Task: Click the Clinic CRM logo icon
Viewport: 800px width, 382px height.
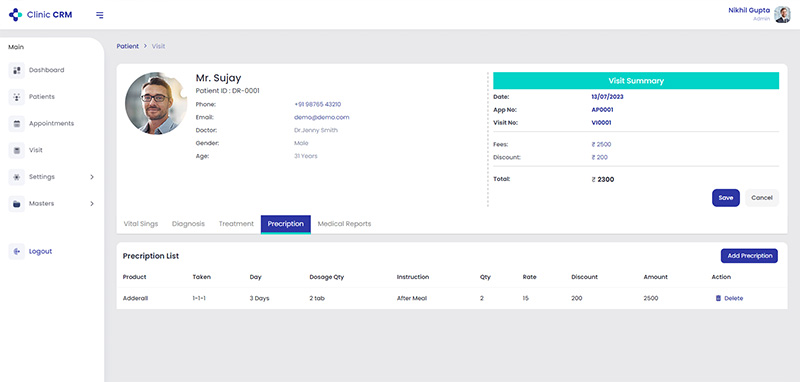Action: point(16,15)
